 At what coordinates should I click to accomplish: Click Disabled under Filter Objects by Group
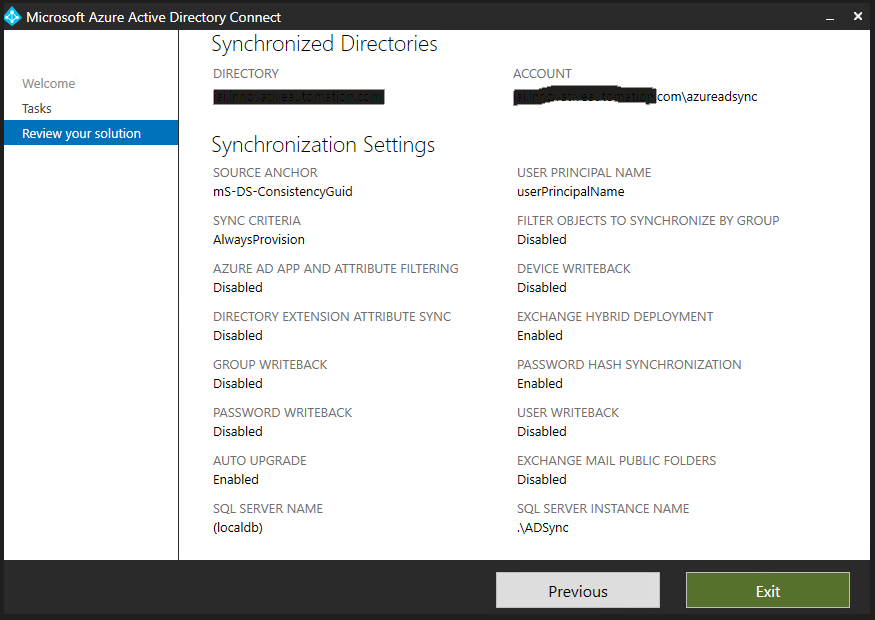pyautogui.click(x=541, y=239)
